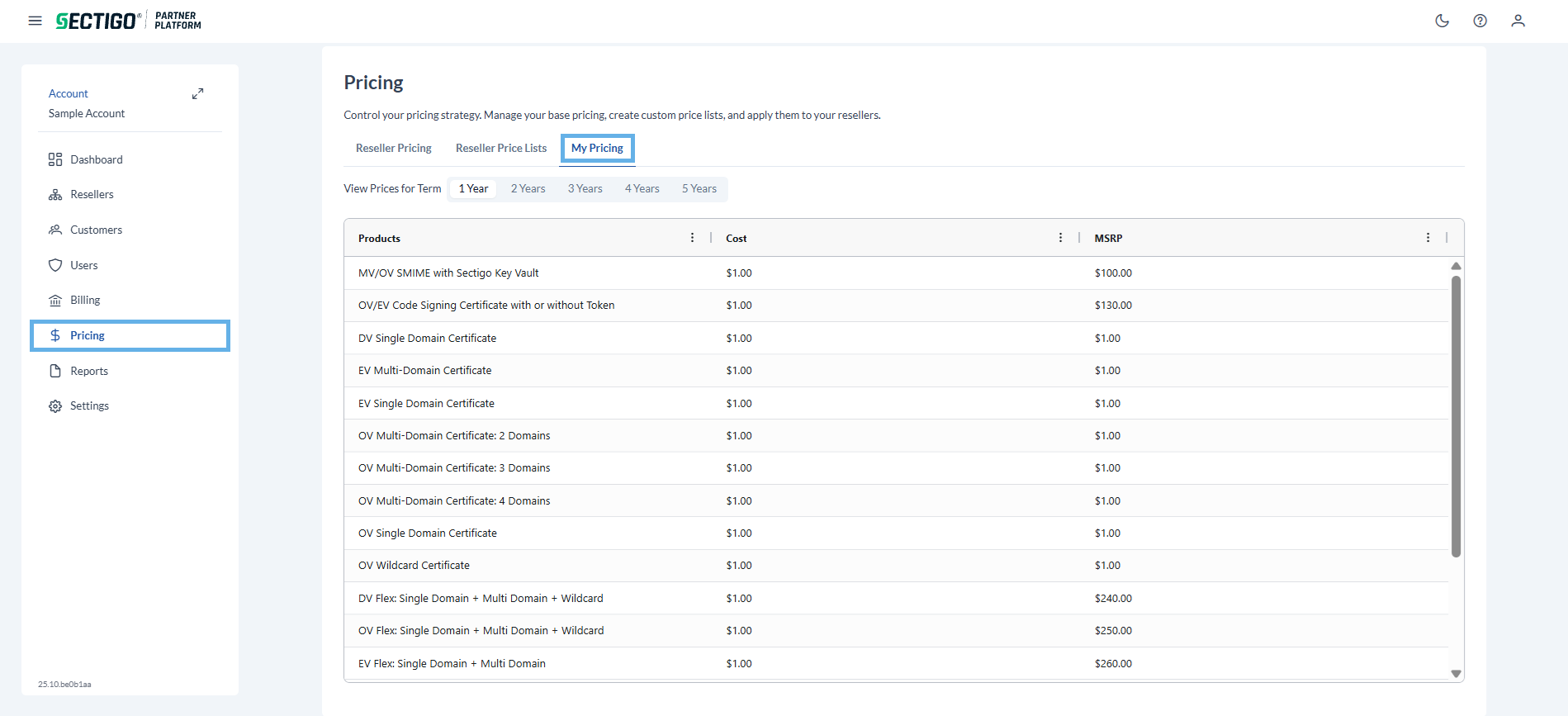
Task: Select EV Single Domain Certificate row
Action: [x=897, y=404]
